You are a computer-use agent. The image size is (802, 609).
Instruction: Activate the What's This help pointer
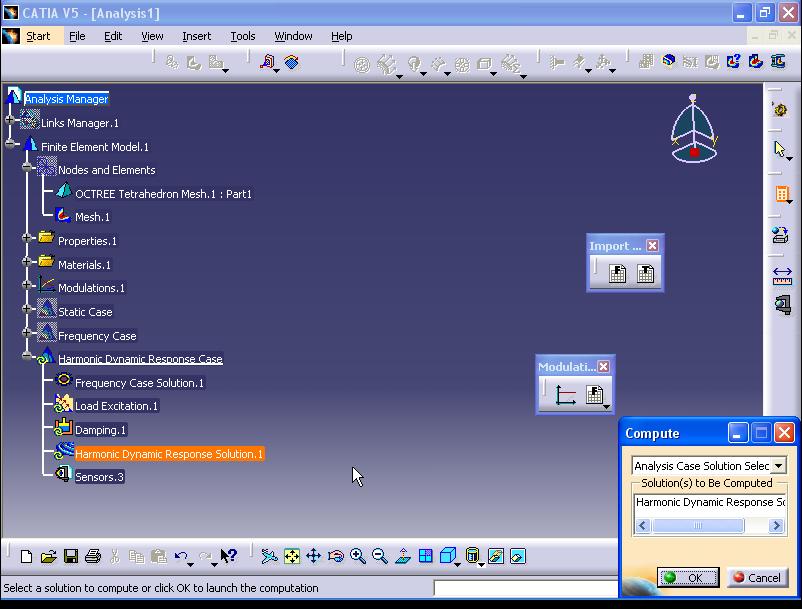pyautogui.click(x=229, y=556)
